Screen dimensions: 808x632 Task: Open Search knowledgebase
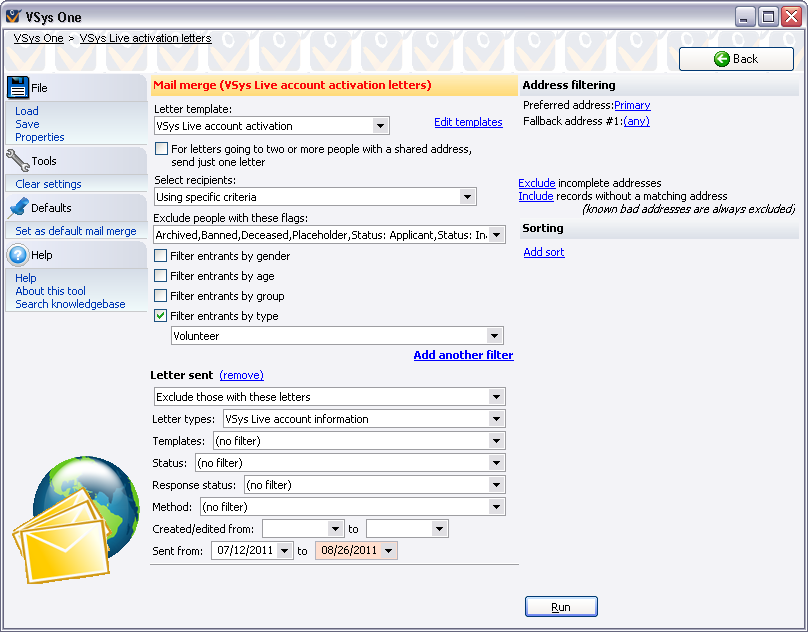click(70, 304)
